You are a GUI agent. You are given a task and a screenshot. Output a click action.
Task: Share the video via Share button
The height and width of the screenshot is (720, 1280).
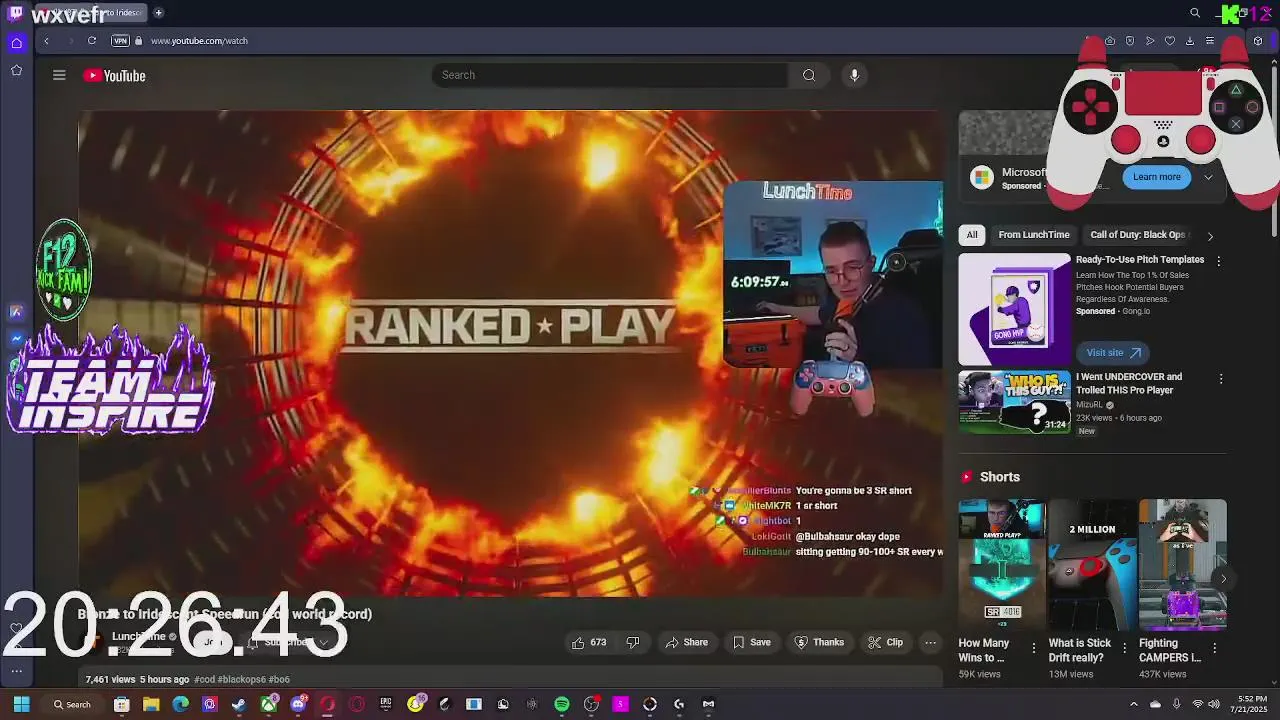coord(686,642)
